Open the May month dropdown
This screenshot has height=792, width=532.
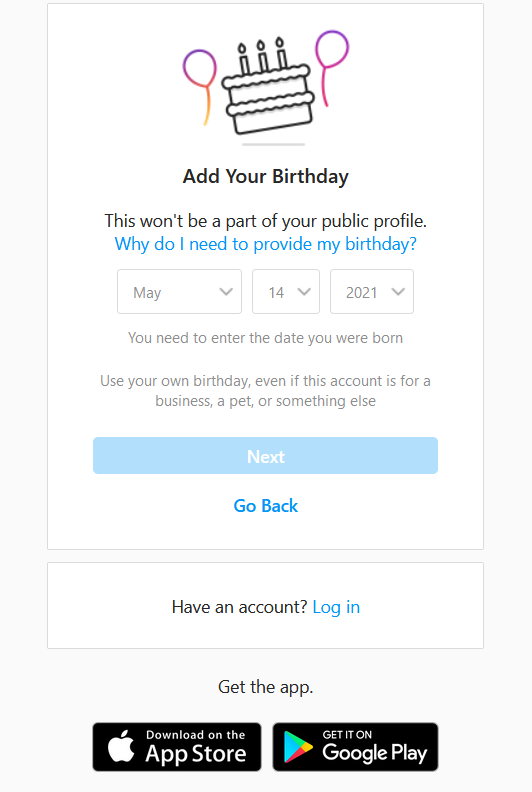pyautogui.click(x=179, y=291)
